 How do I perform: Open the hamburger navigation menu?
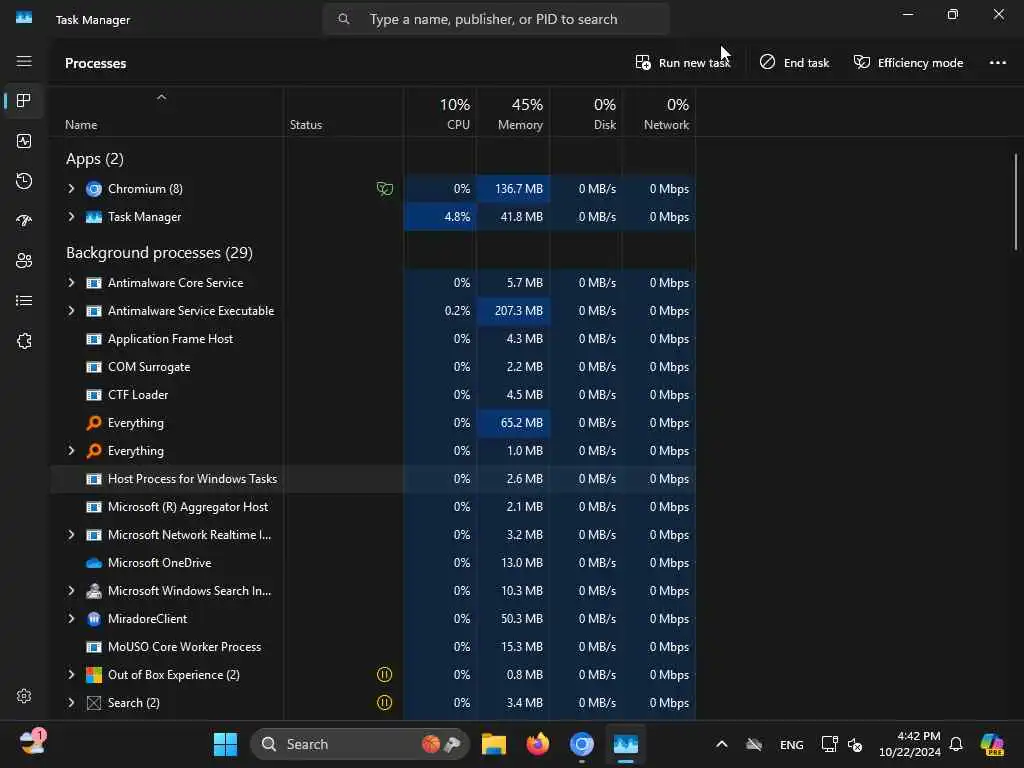point(24,61)
